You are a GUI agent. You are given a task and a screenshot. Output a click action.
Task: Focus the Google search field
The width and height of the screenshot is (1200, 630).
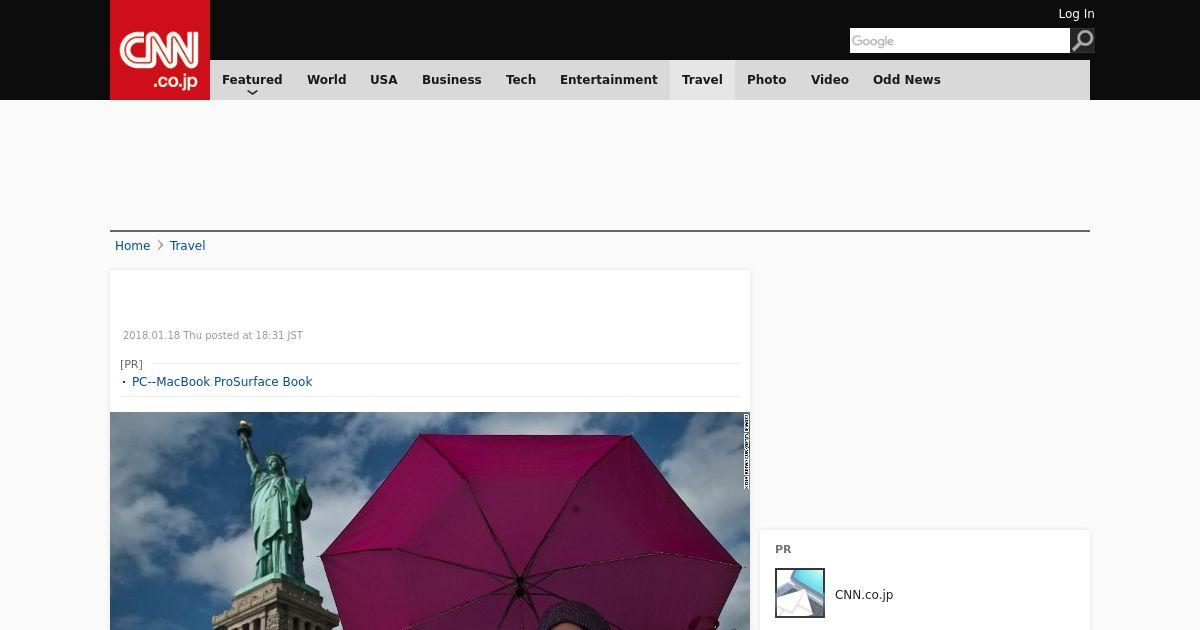pos(960,40)
